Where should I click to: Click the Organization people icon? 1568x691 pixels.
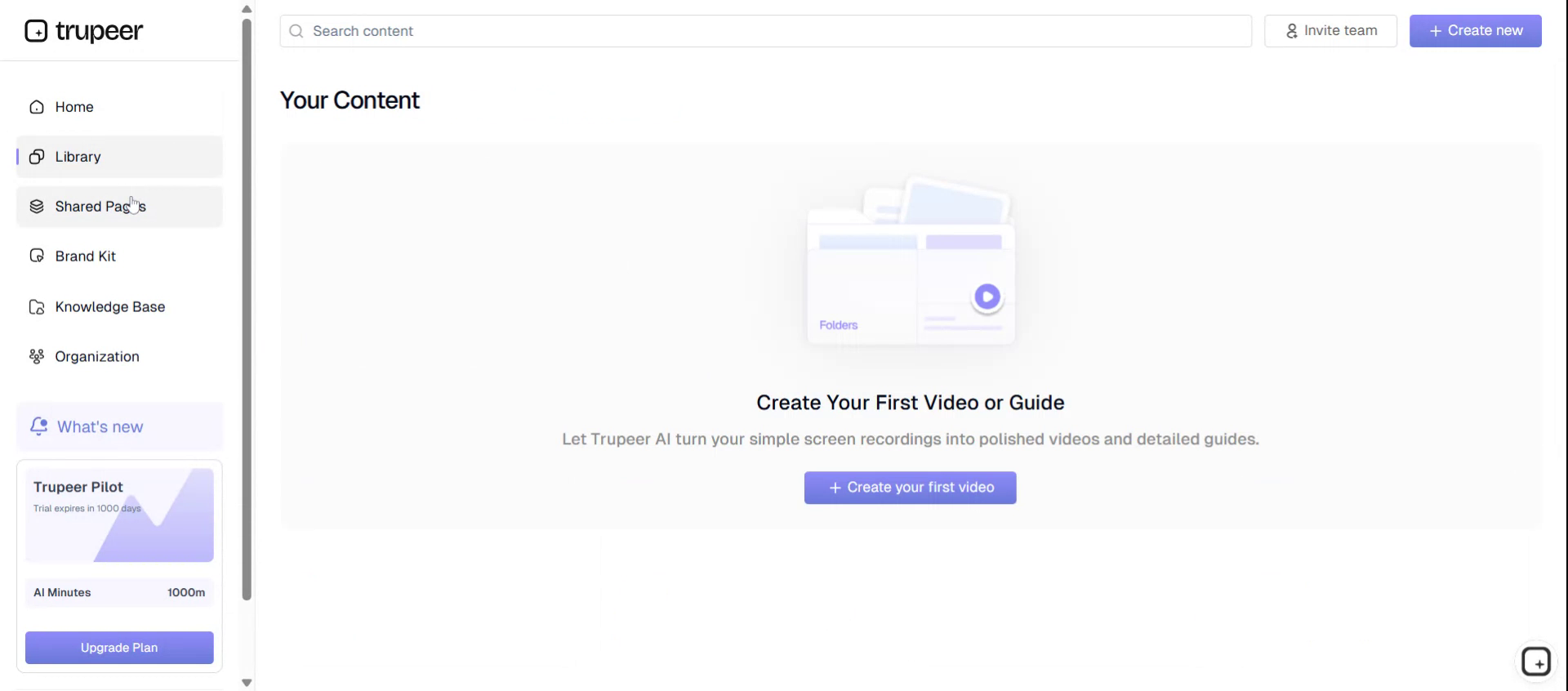tap(37, 357)
